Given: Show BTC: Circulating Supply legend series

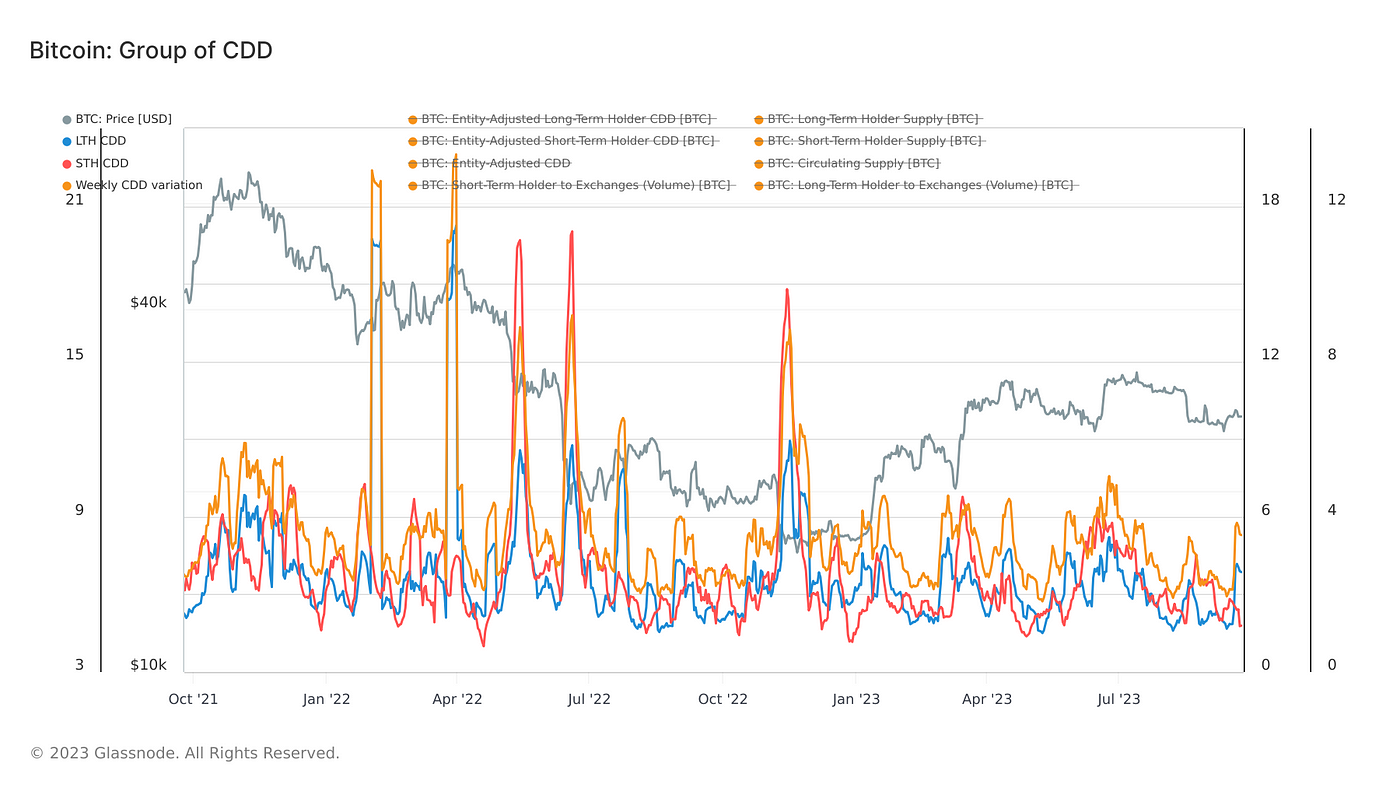Looking at the screenshot, I should tap(848, 163).
